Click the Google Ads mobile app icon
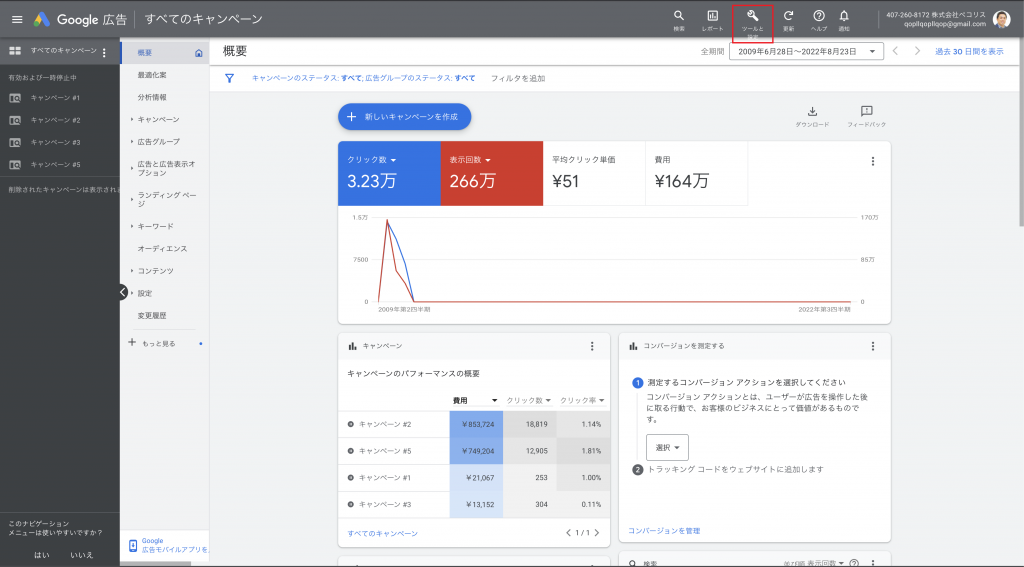The height and width of the screenshot is (567, 1024). tap(133, 545)
